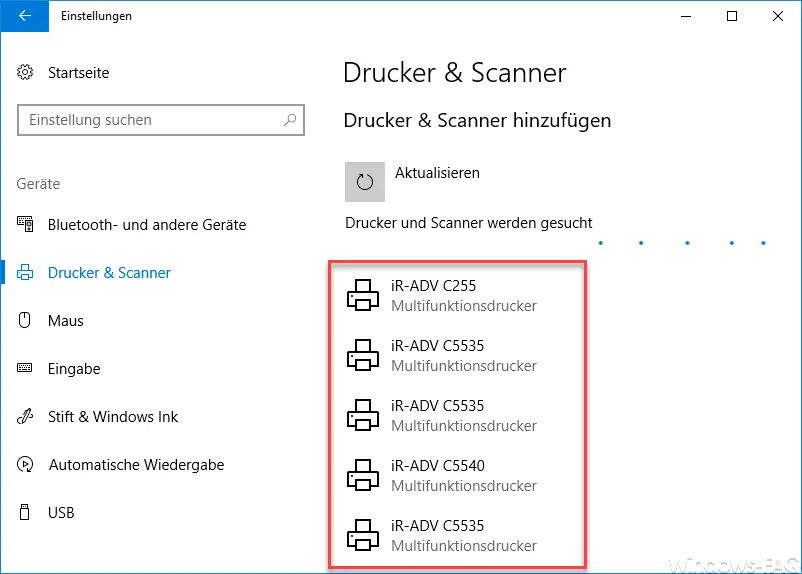Click Multifunktionsdrucker under iR-ADV C5540

click(464, 486)
